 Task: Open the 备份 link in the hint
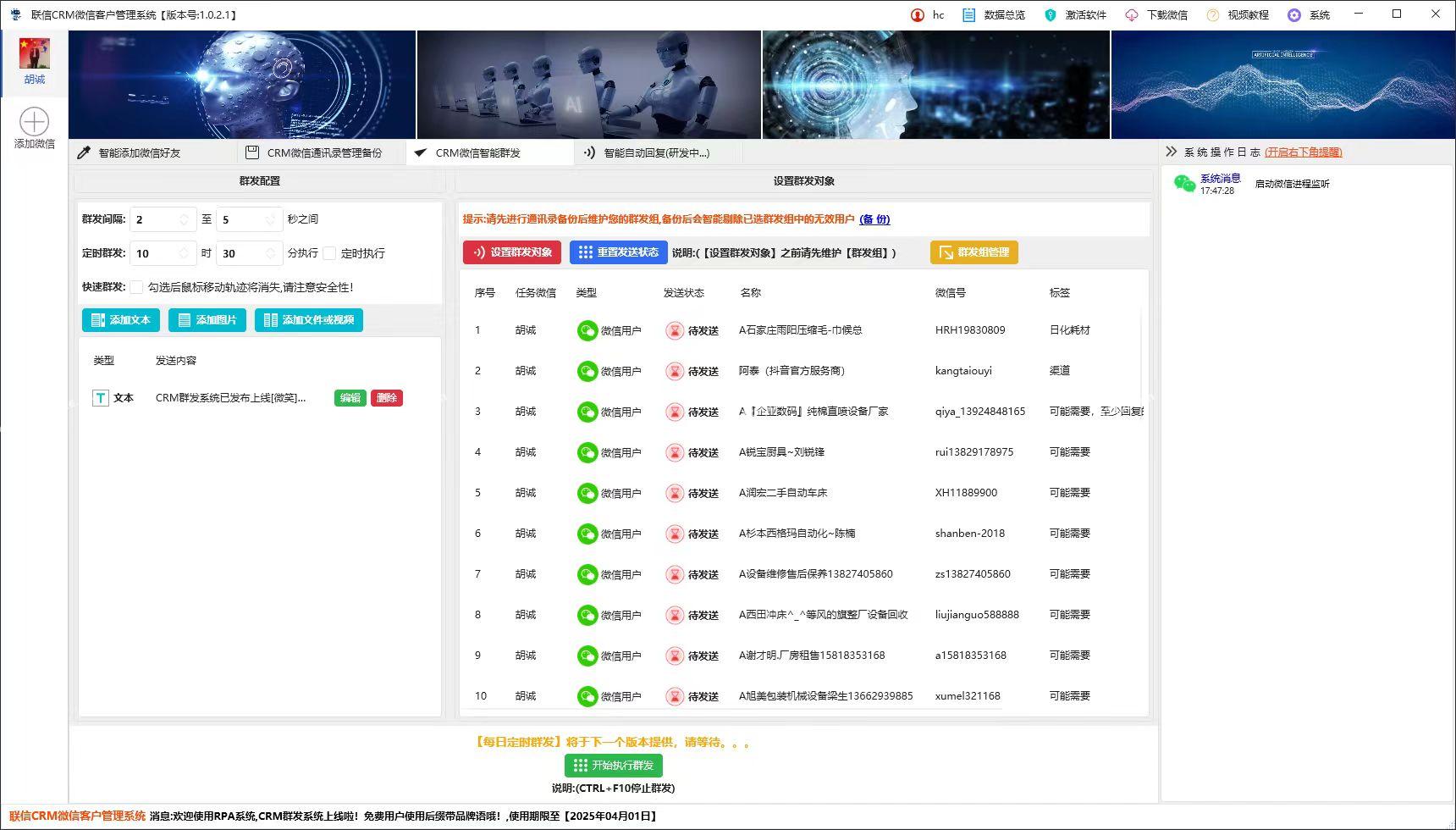click(874, 219)
